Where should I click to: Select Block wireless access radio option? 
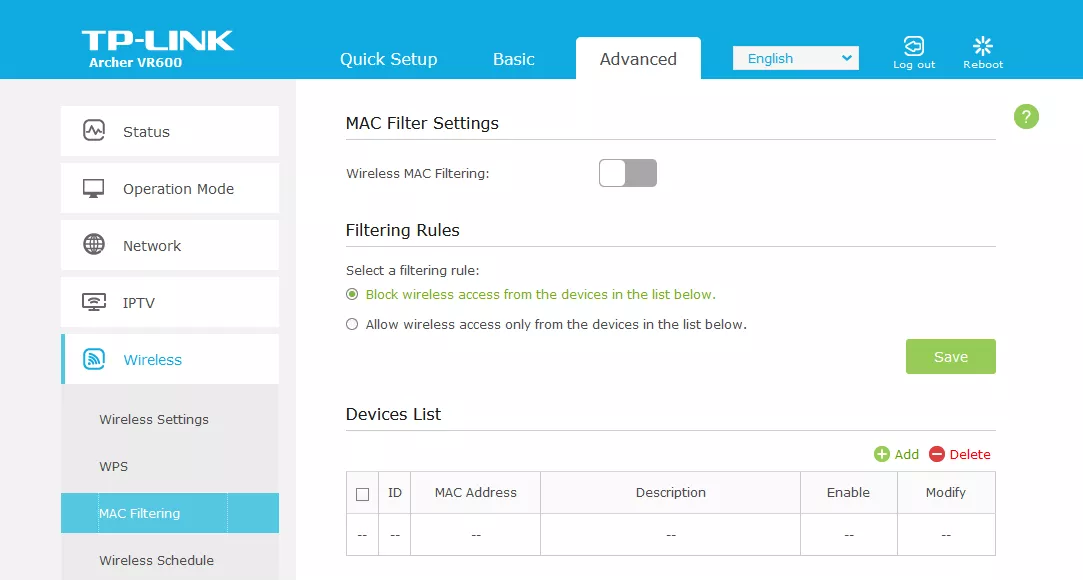[352, 294]
